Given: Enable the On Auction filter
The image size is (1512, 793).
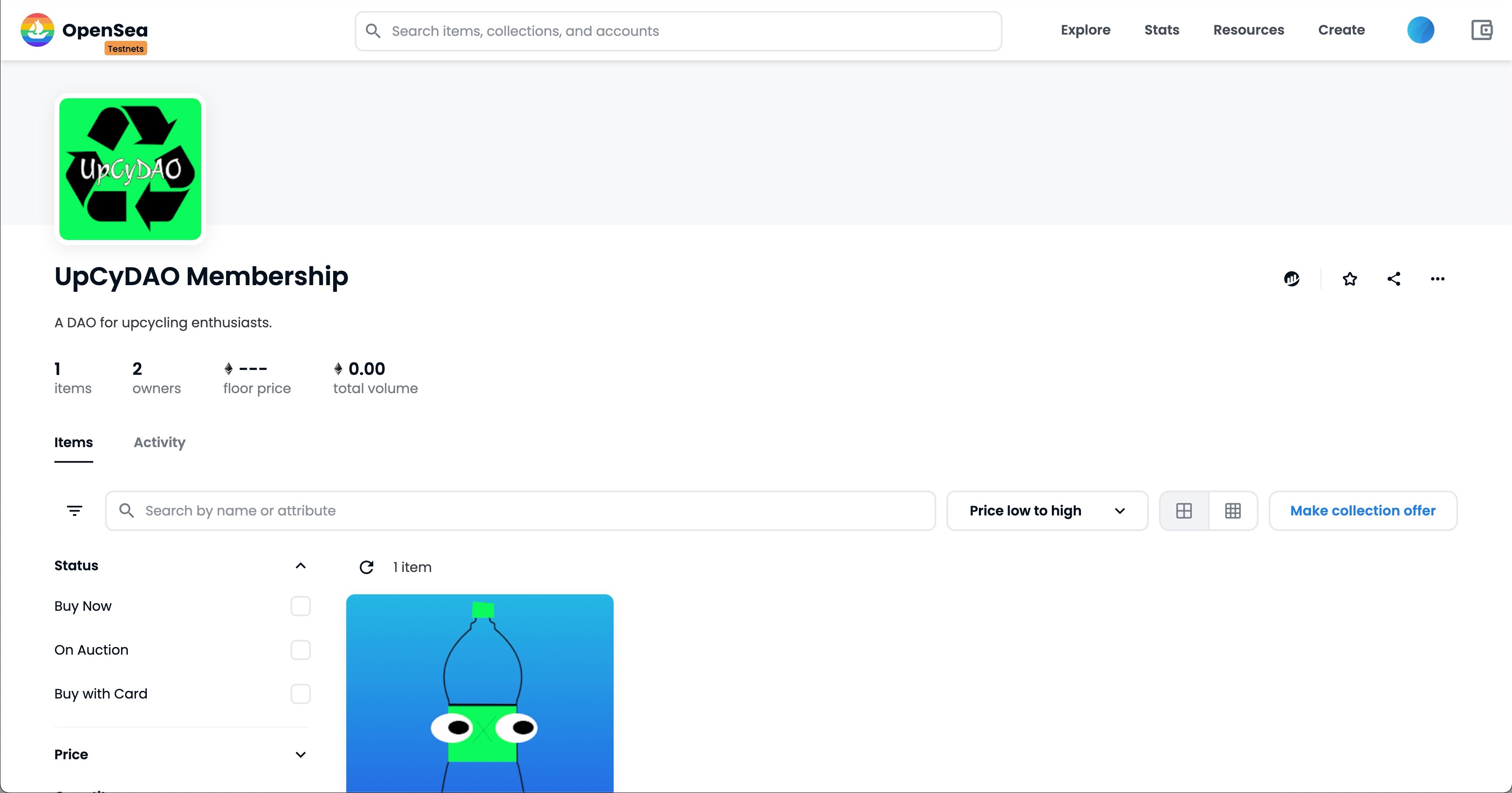Looking at the screenshot, I should click(x=301, y=650).
